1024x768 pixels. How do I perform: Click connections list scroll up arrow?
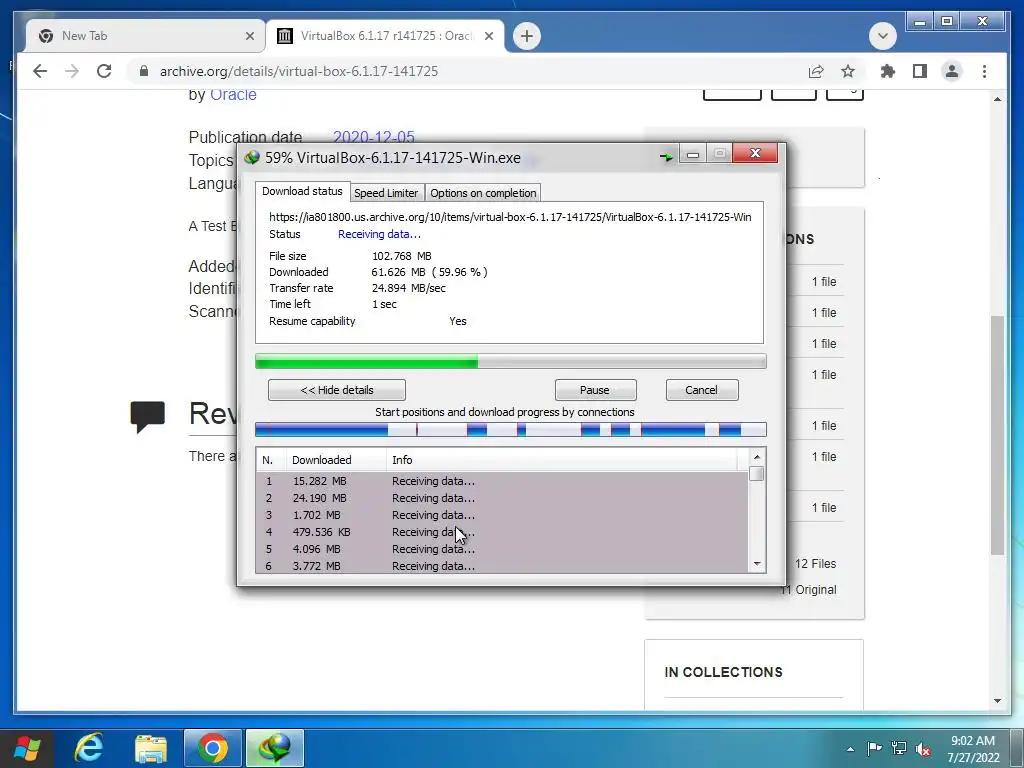pyautogui.click(x=757, y=457)
